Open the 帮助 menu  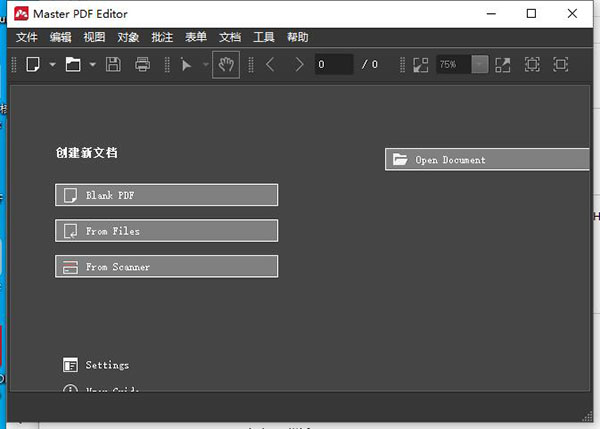point(298,37)
